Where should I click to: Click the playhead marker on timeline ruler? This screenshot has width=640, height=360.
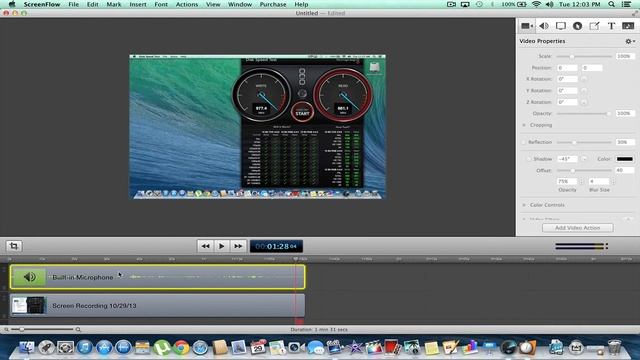pyautogui.click(x=296, y=259)
